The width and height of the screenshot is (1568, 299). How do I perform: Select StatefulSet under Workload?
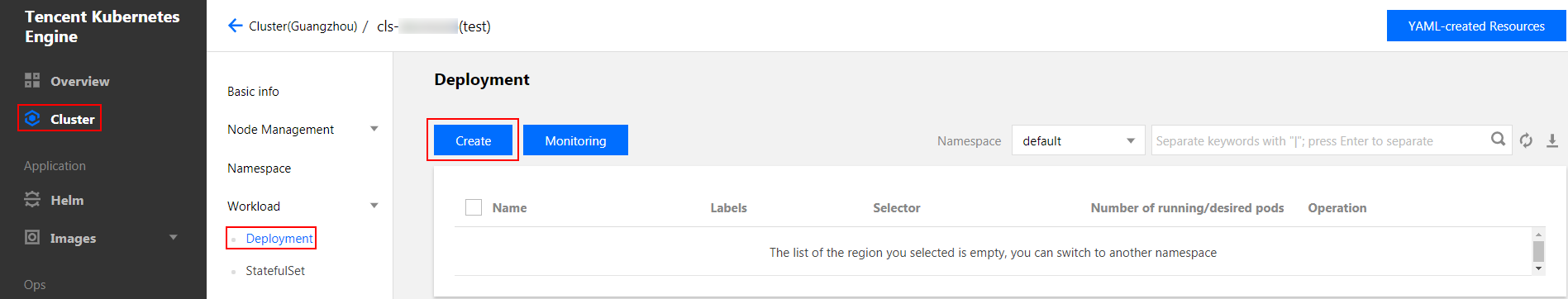275,270
